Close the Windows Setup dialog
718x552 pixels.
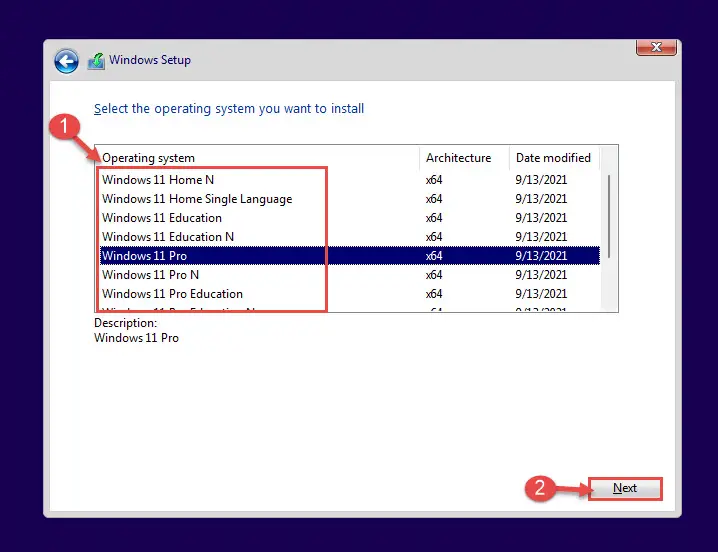(656, 47)
